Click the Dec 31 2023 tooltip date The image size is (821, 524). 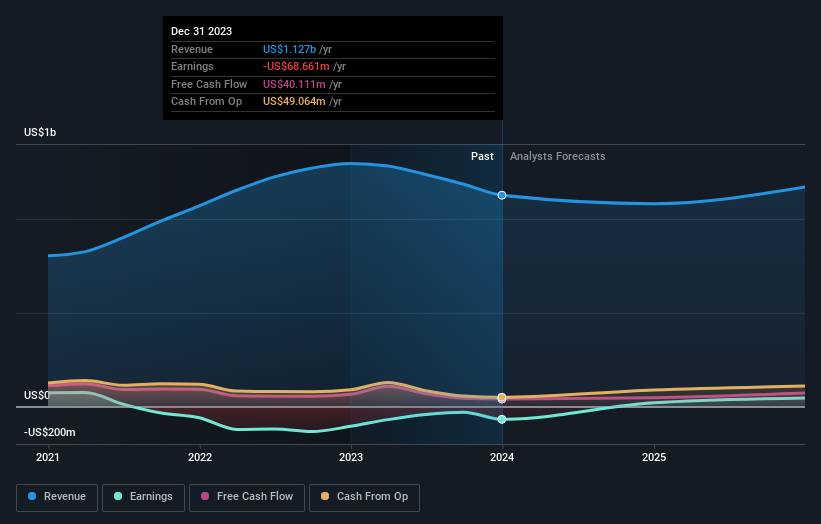point(202,31)
